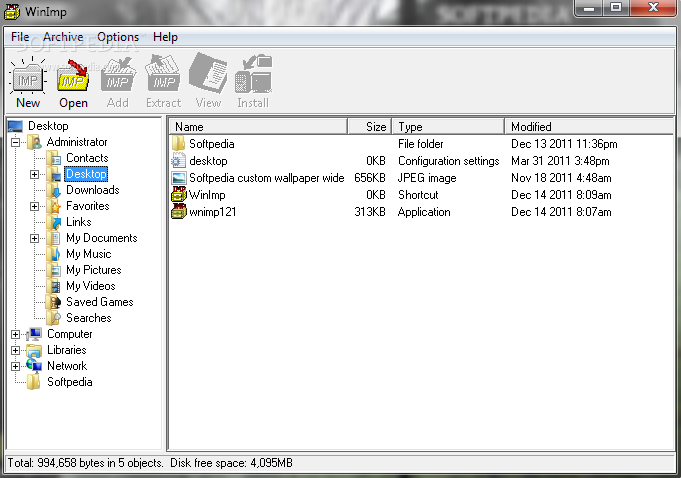Image resolution: width=681 pixels, height=478 pixels.
Task: Click the WinImp title bar application icon
Action: [x=12, y=12]
